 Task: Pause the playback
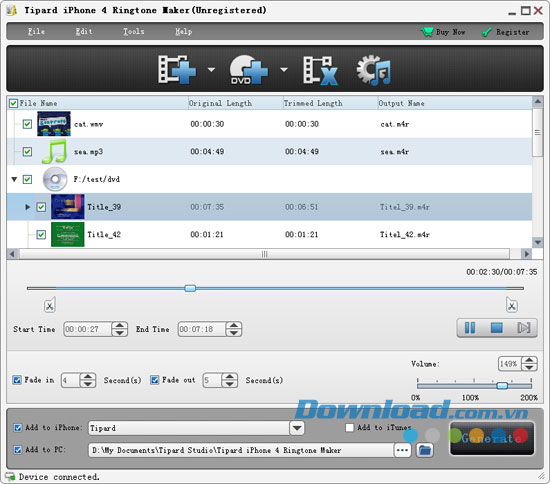point(470,328)
